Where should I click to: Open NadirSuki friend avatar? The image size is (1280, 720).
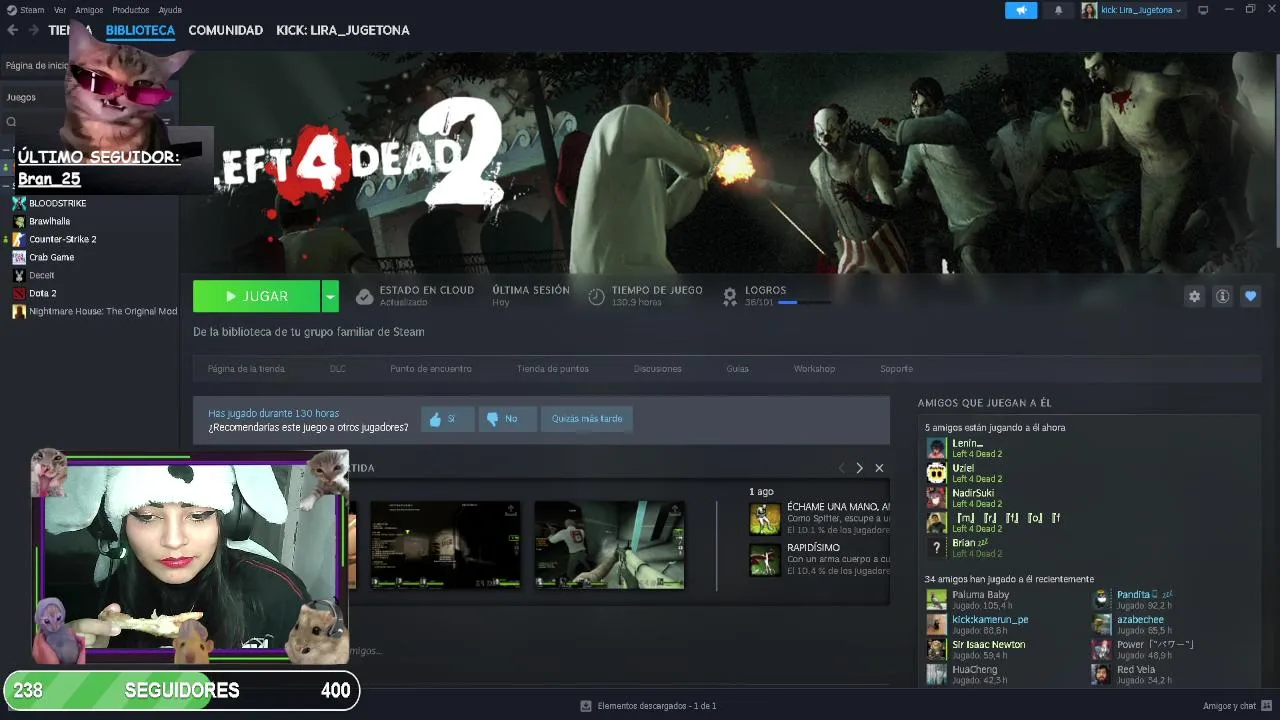pos(936,498)
